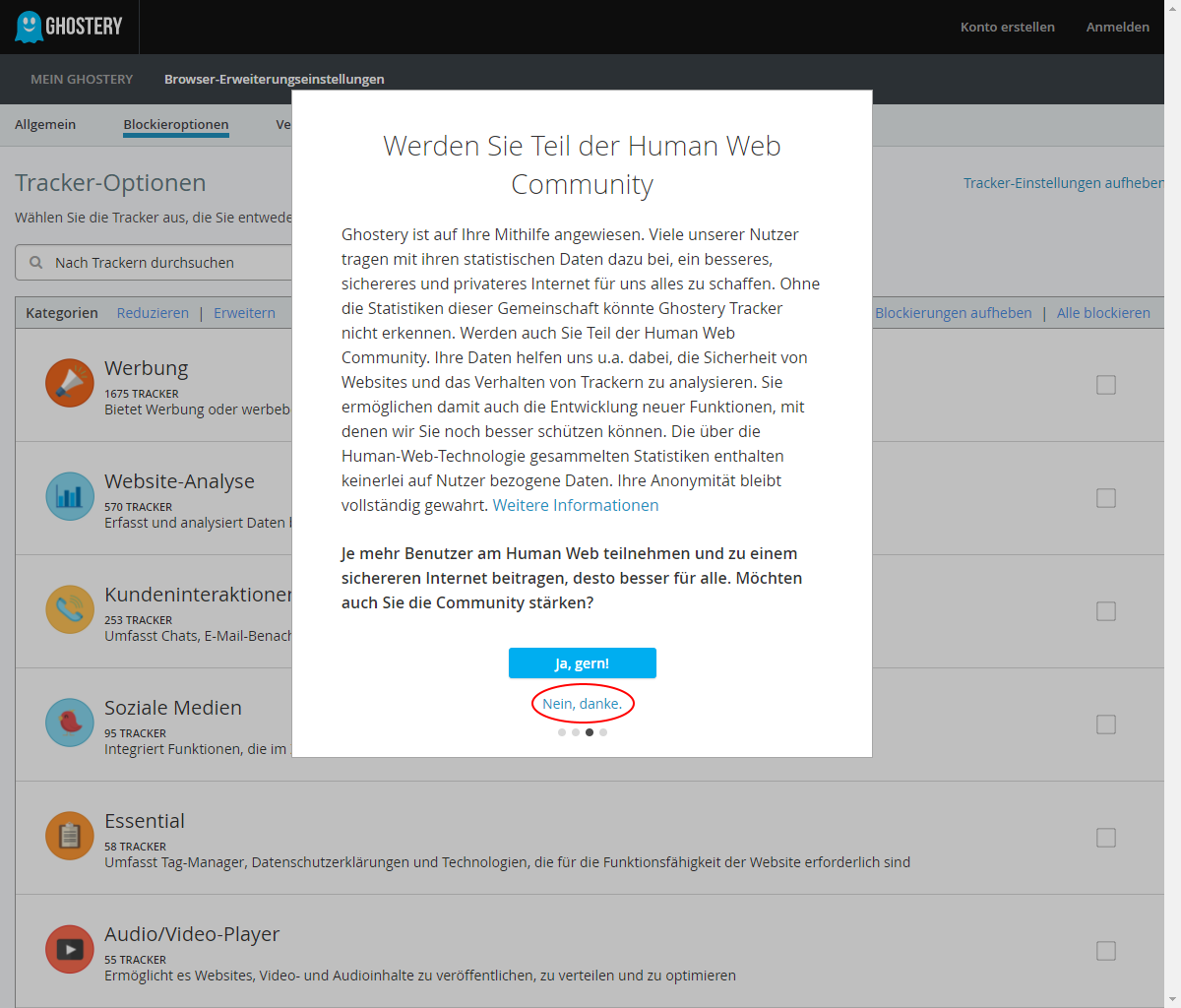This screenshot has width=1181, height=1008.
Task: Go to first dialog page dot
Action: click(x=562, y=732)
